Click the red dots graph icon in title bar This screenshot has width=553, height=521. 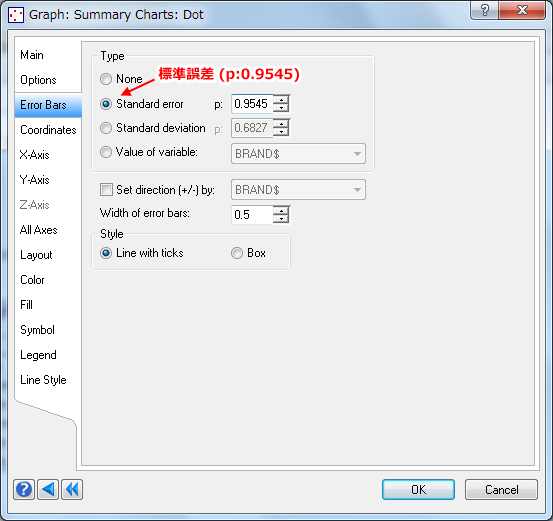tap(16, 15)
